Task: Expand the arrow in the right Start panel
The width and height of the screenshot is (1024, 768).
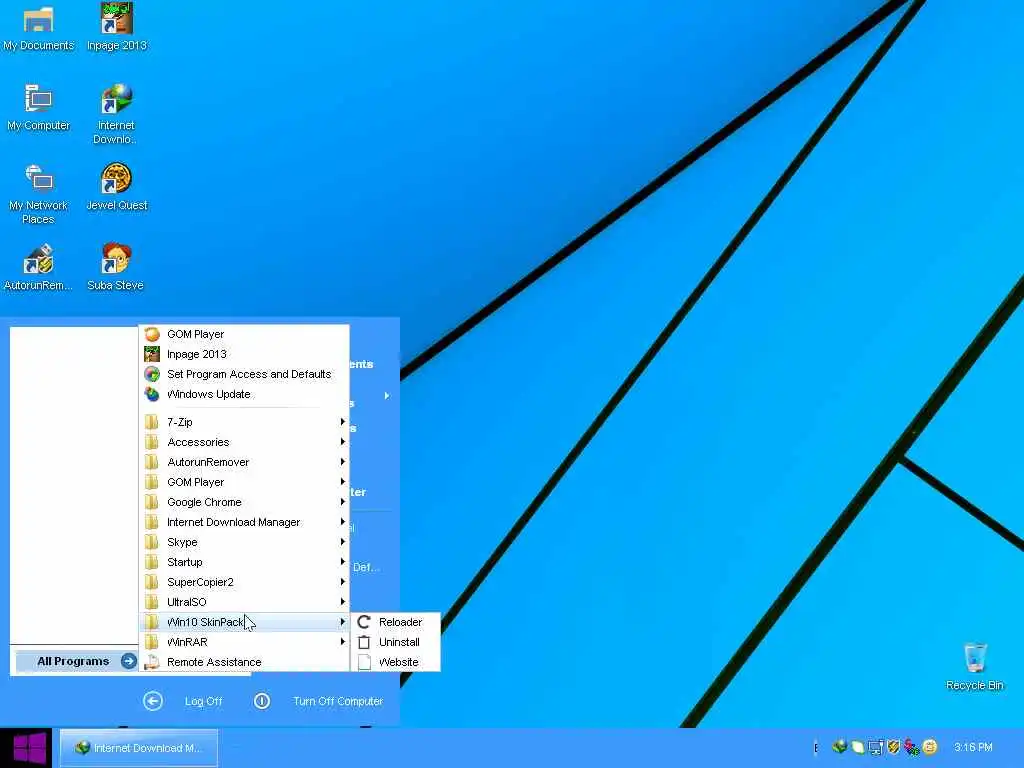Action: click(387, 396)
